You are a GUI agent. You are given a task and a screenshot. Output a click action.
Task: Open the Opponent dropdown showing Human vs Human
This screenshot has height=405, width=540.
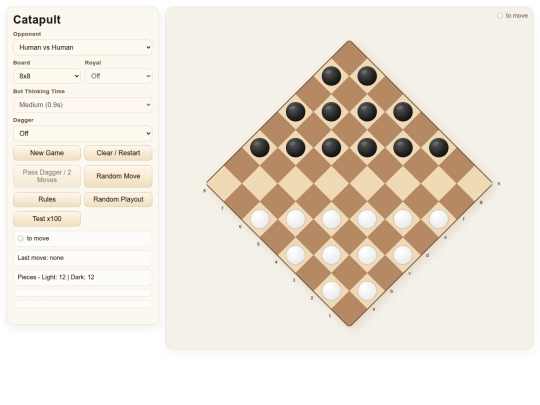coord(83,48)
